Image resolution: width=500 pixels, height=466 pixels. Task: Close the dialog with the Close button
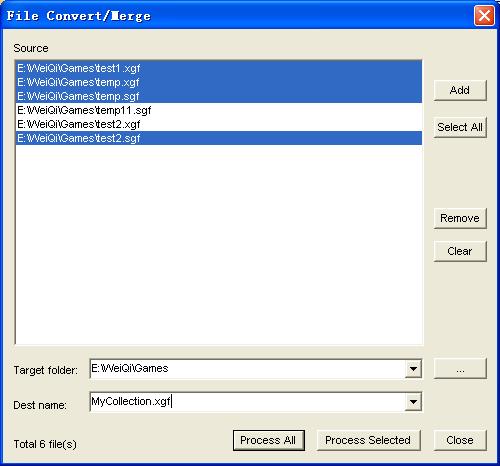460,440
